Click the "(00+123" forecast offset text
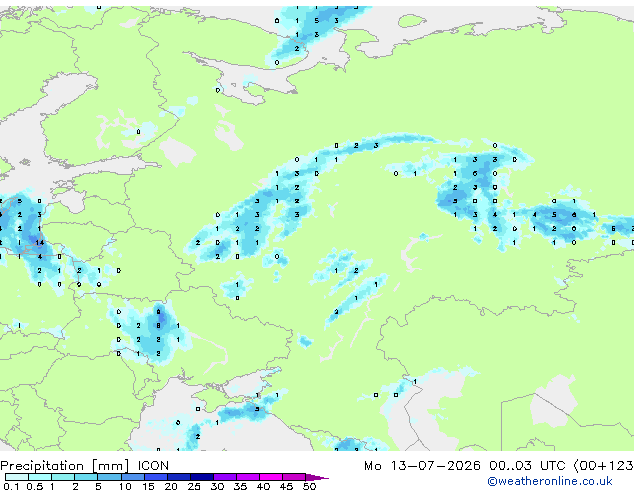Viewport: 634px width, 490px height. [604, 466]
